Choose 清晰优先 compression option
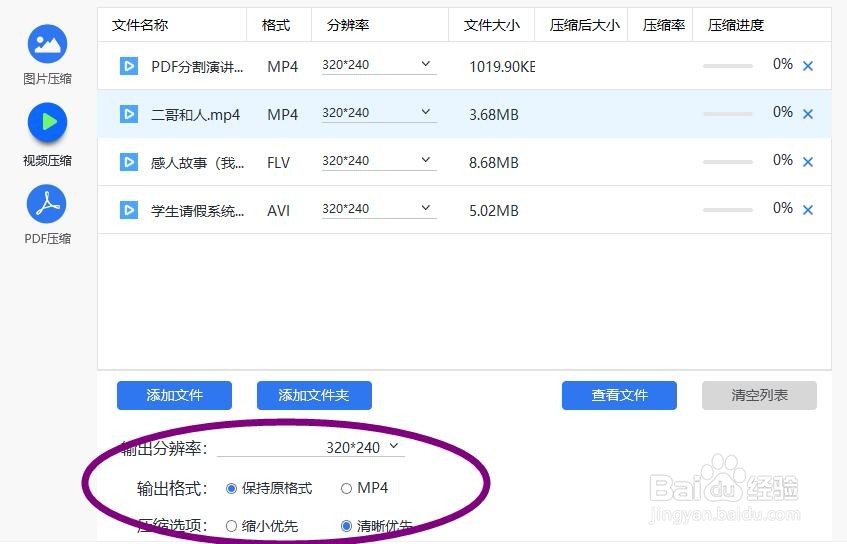847x544 pixels. click(346, 526)
